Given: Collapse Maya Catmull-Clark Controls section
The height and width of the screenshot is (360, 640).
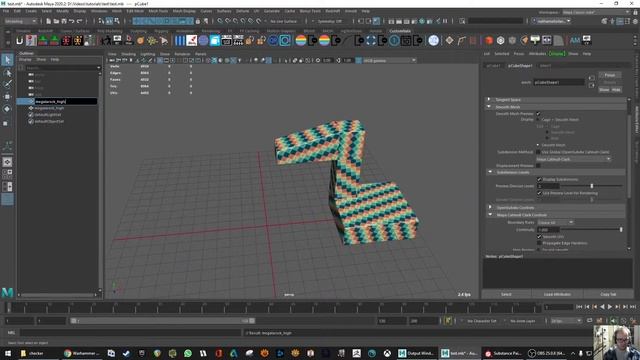Looking at the screenshot, I should (490, 215).
